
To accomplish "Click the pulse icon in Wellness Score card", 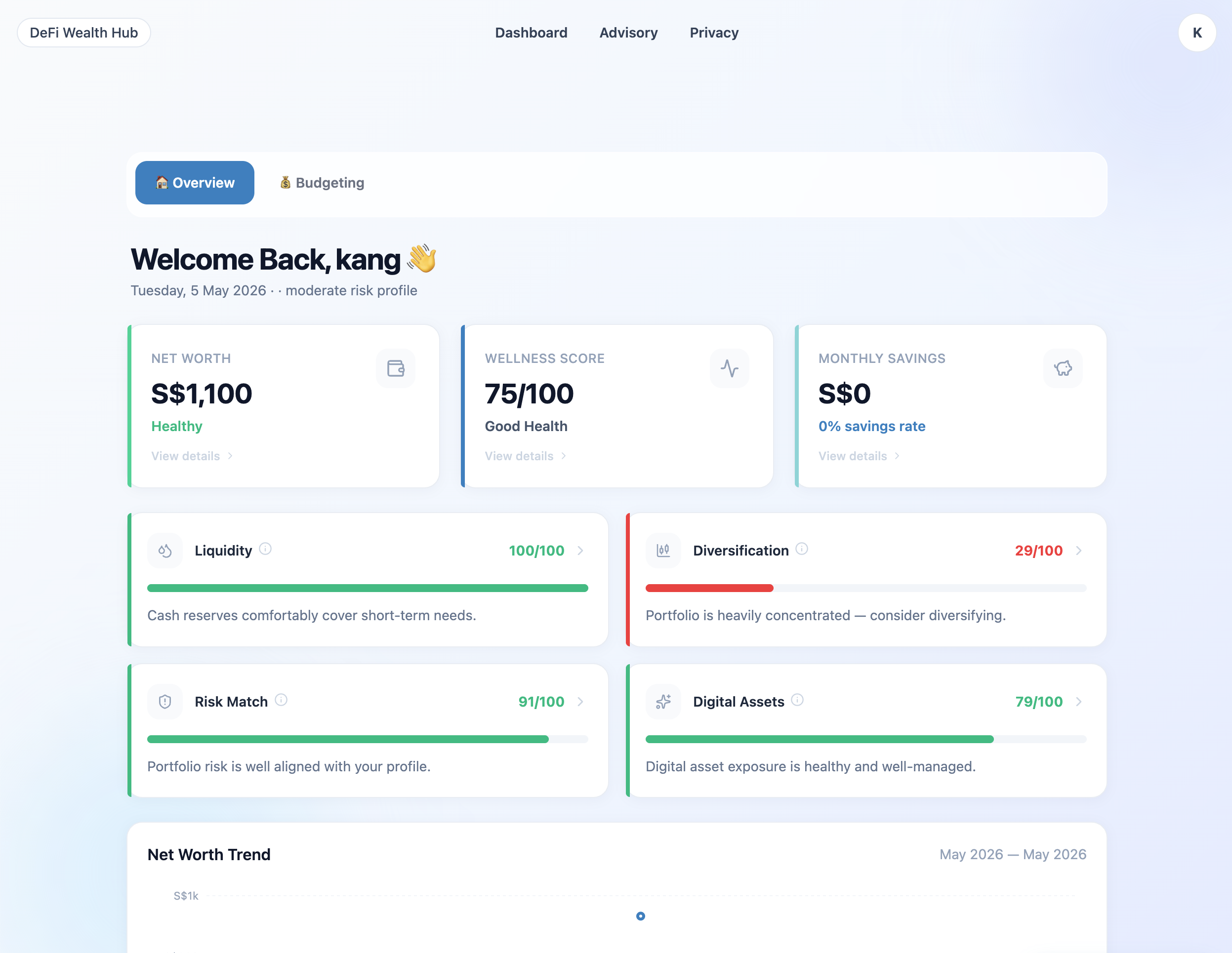I will 730,368.
